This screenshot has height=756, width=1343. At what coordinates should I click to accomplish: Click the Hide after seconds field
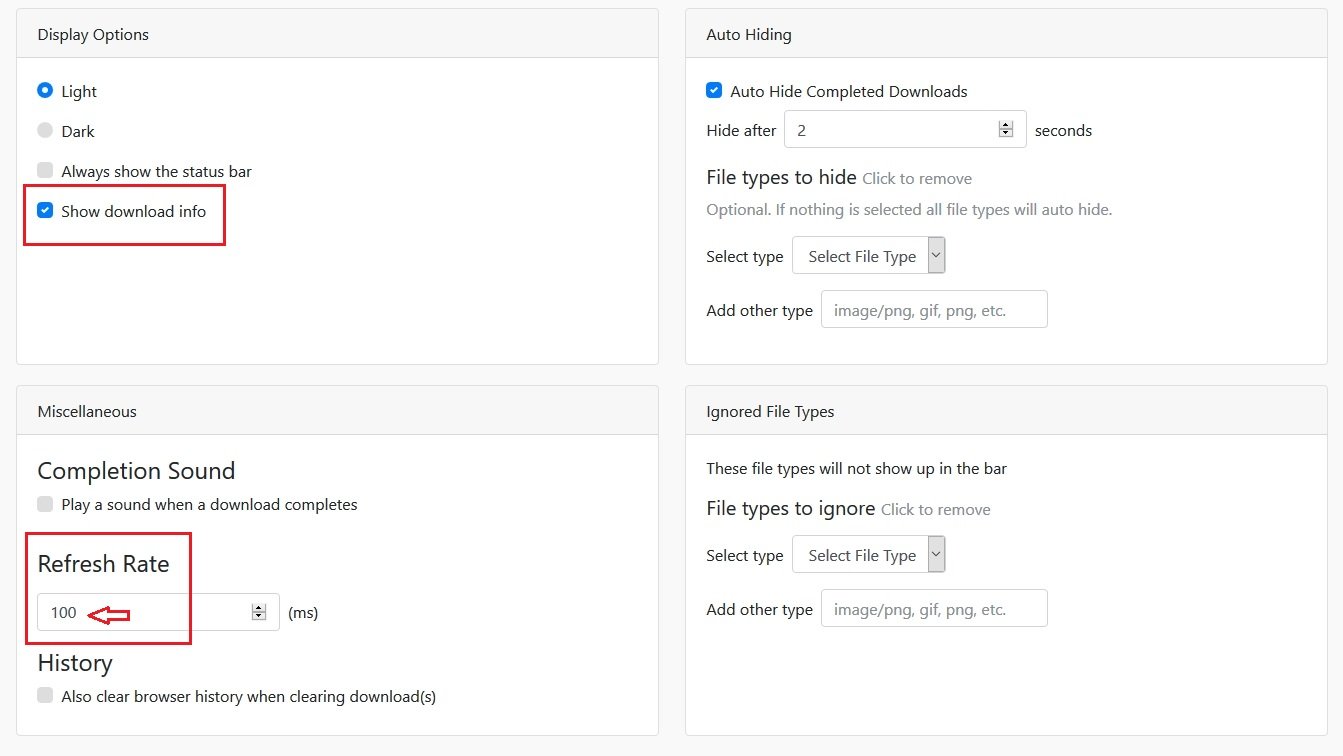[x=890, y=130]
